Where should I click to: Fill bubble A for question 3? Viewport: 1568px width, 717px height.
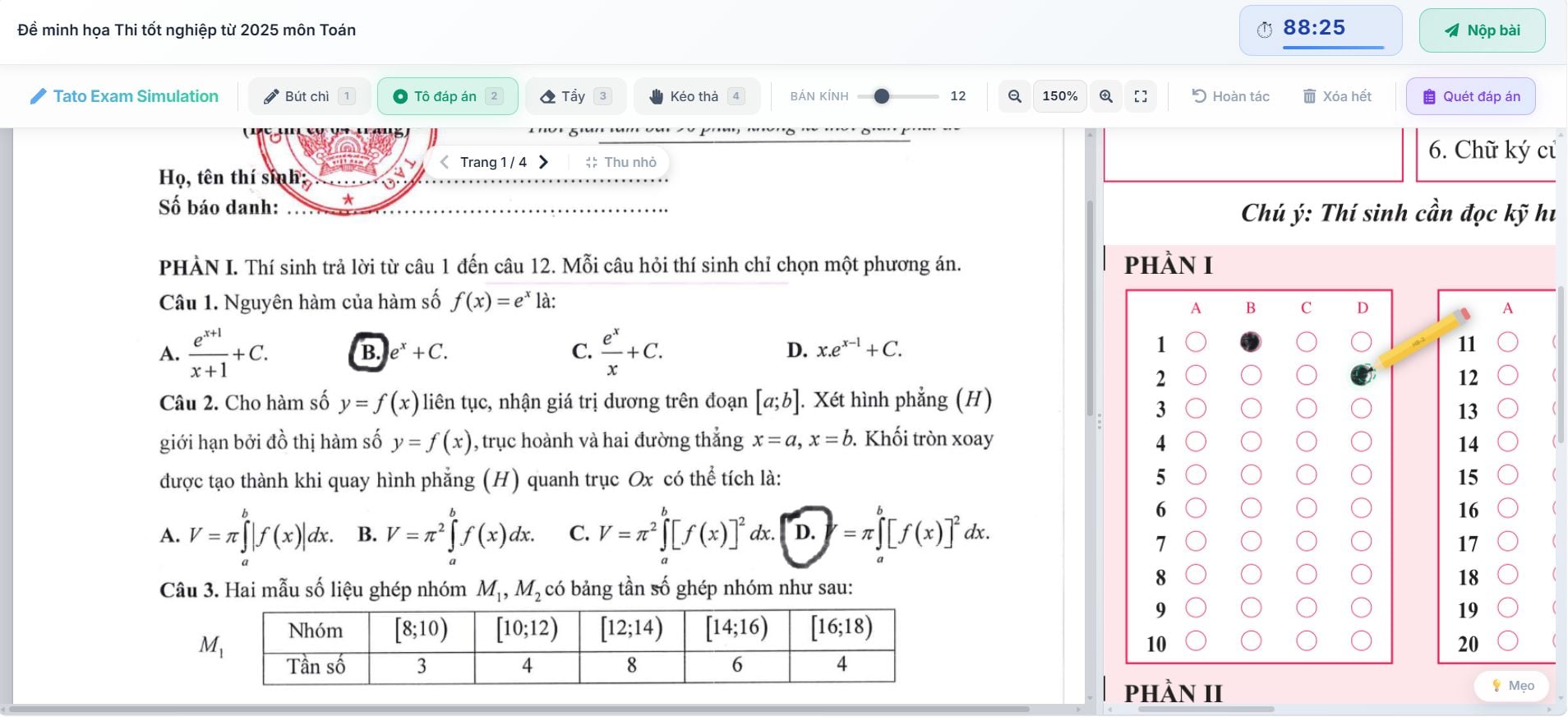(x=1196, y=409)
